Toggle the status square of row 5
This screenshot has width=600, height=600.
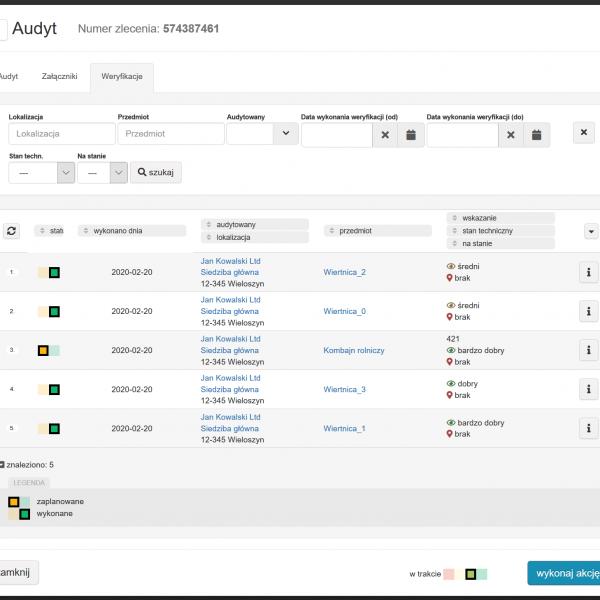tap(54, 429)
